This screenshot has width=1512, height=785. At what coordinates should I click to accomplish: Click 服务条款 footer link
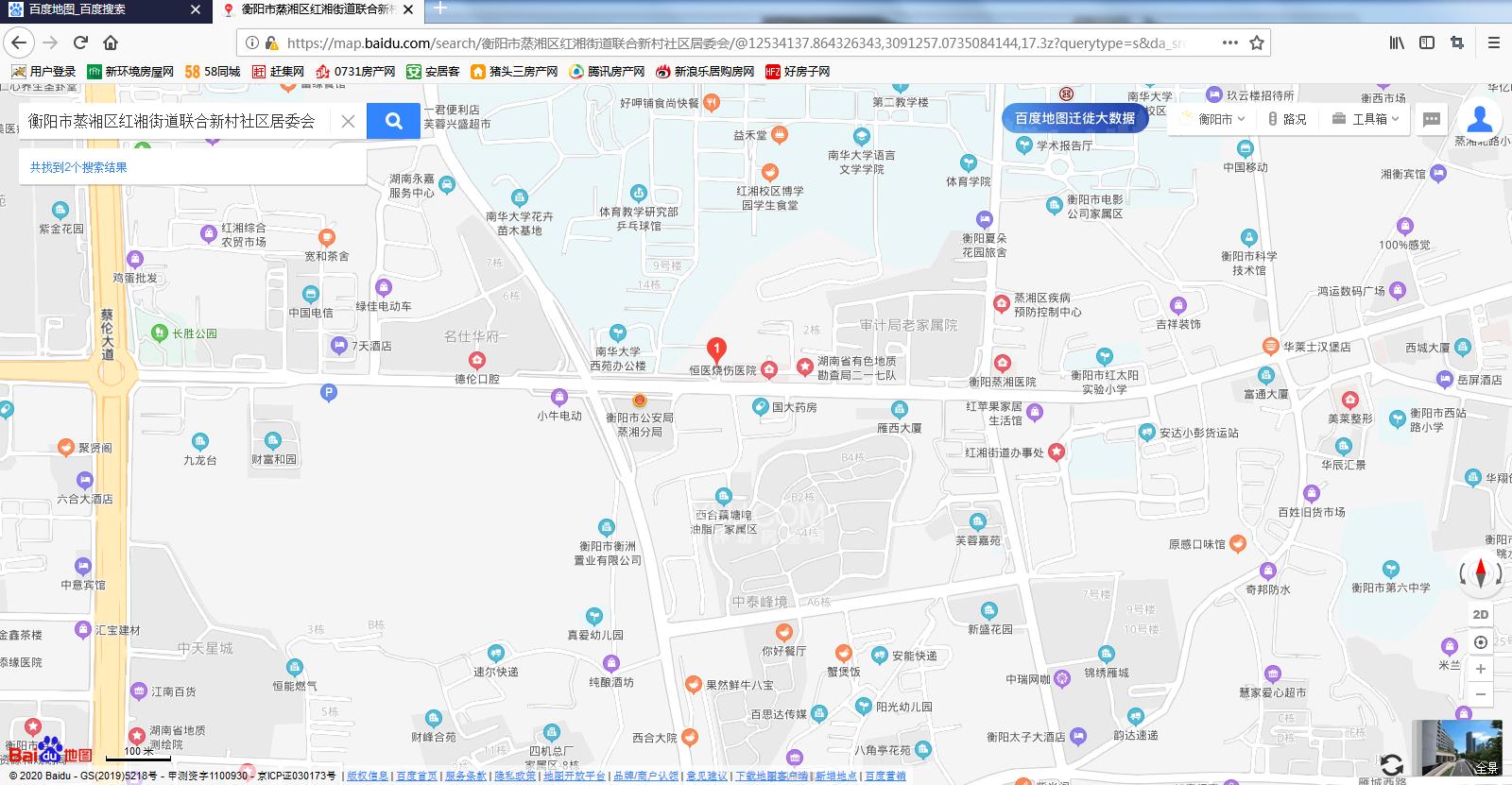point(466,776)
